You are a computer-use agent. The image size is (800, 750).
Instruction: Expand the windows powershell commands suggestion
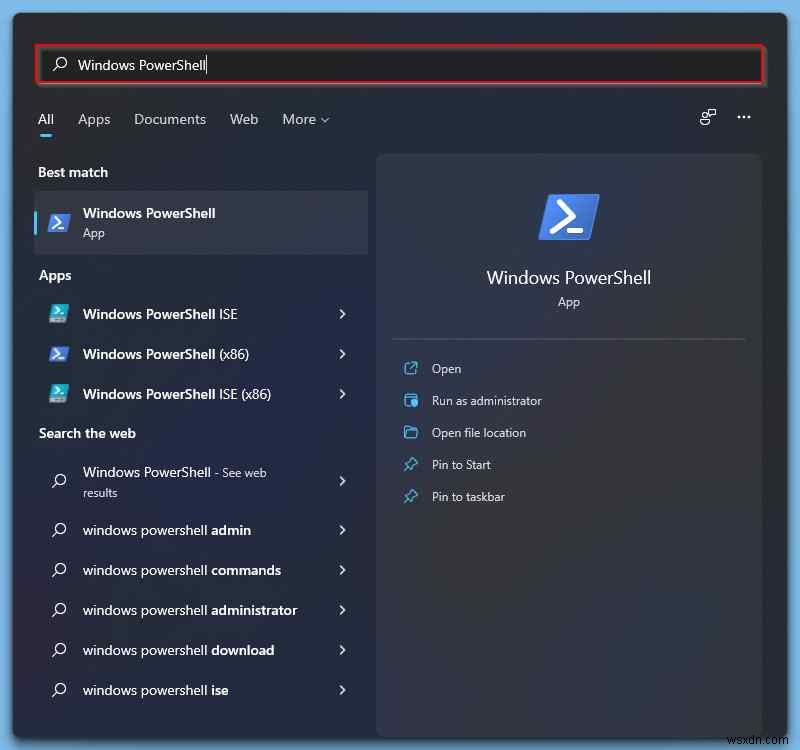(x=342, y=570)
